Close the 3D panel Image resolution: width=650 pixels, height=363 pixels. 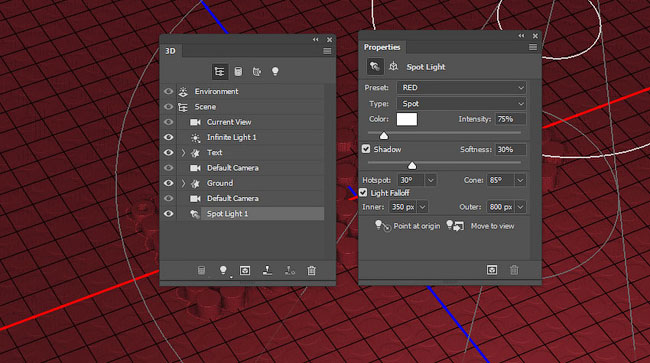click(330, 40)
